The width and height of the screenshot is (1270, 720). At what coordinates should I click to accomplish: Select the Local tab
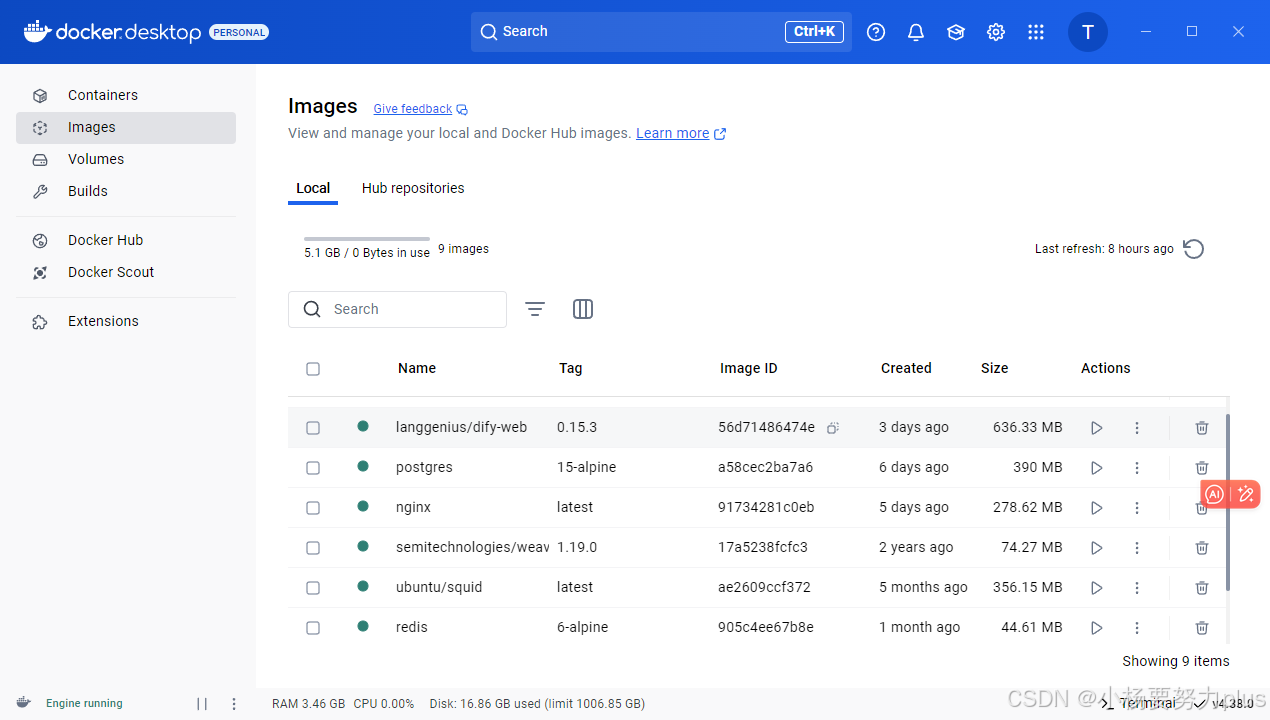313,188
